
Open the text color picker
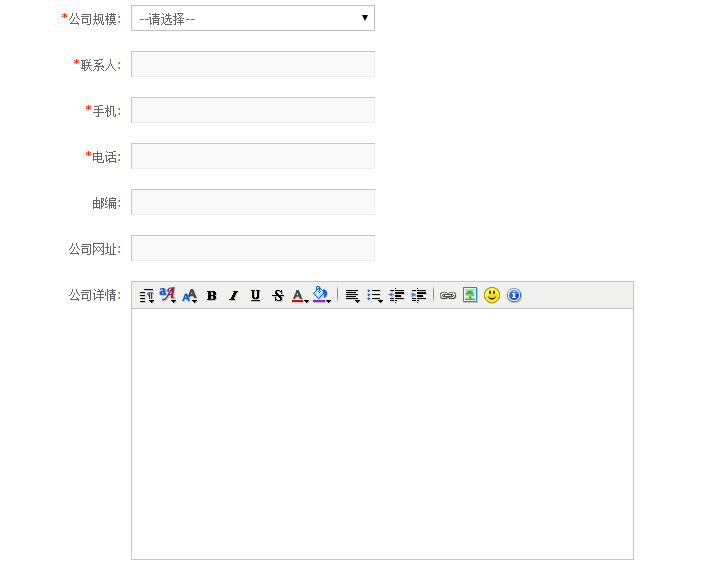pos(300,295)
